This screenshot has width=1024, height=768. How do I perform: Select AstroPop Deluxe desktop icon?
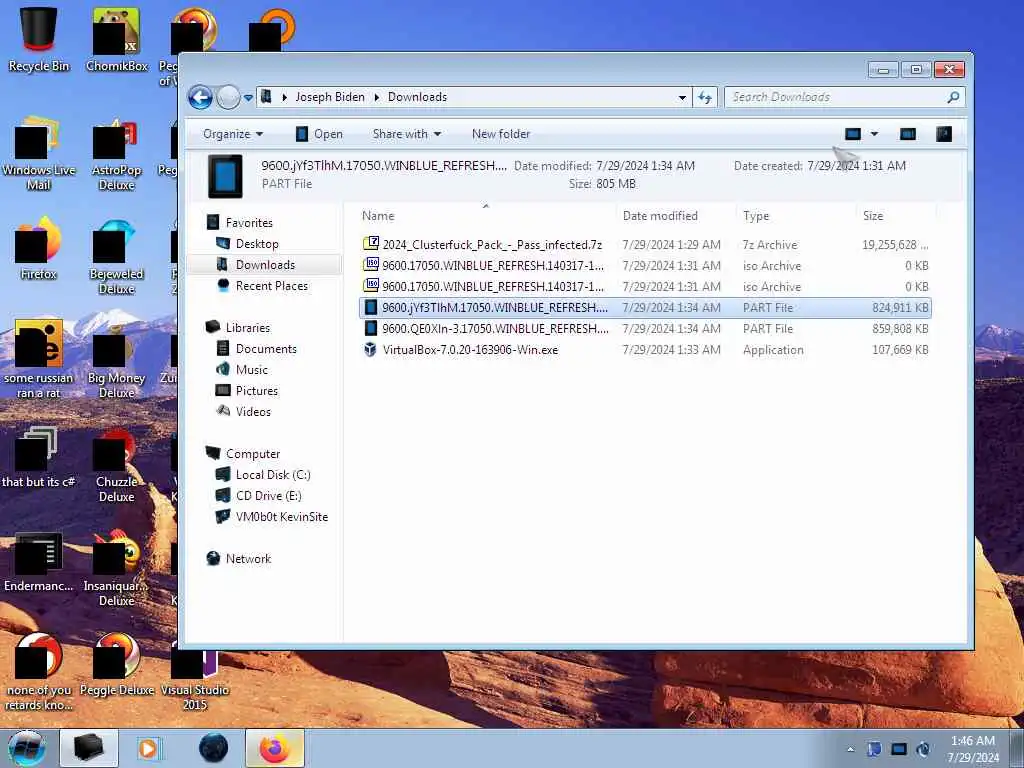point(117,154)
